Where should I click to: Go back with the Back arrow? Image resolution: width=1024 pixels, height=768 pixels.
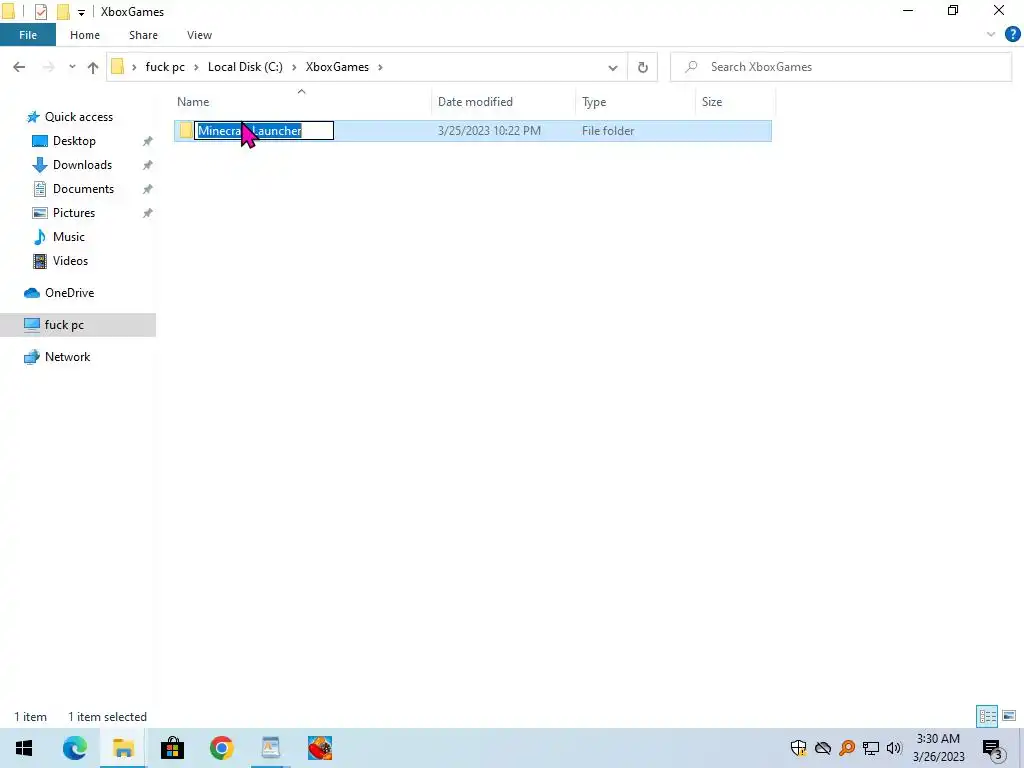tap(19, 67)
